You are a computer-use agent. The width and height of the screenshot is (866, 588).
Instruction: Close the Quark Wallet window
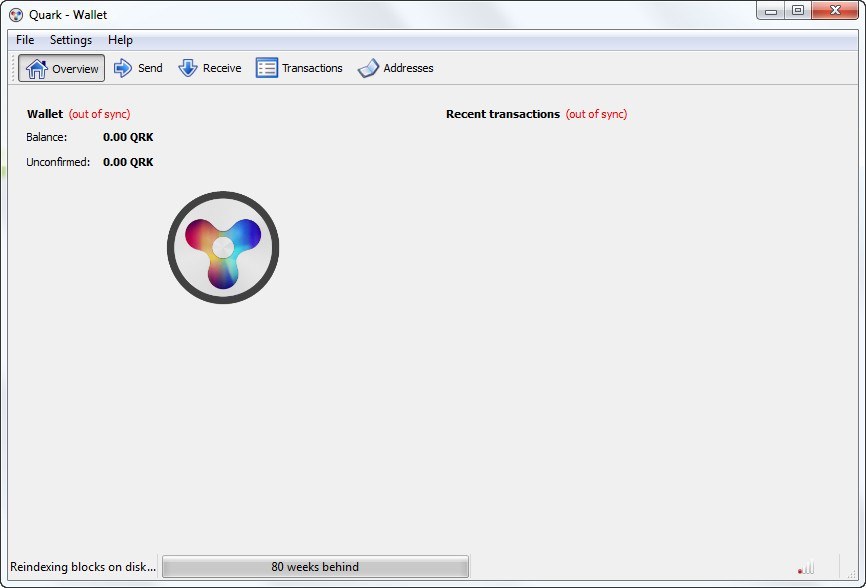point(835,10)
